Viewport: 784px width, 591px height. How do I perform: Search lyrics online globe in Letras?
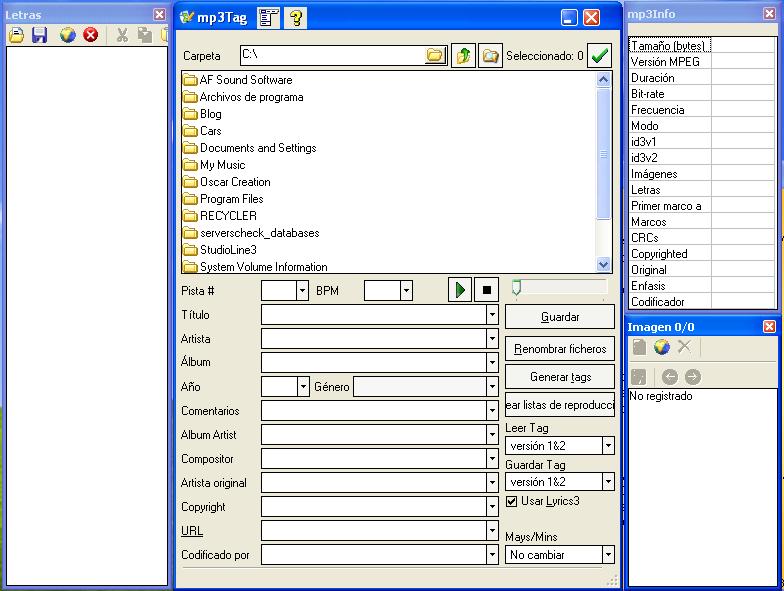pos(67,35)
